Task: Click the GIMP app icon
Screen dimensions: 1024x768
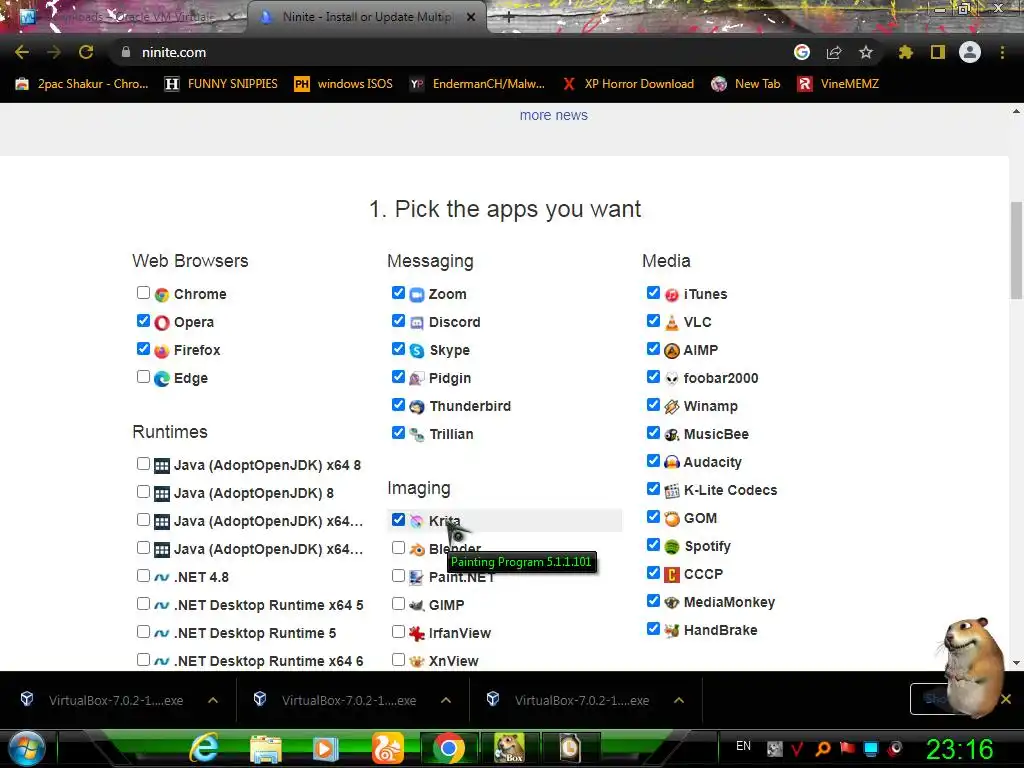Action: pos(417,605)
